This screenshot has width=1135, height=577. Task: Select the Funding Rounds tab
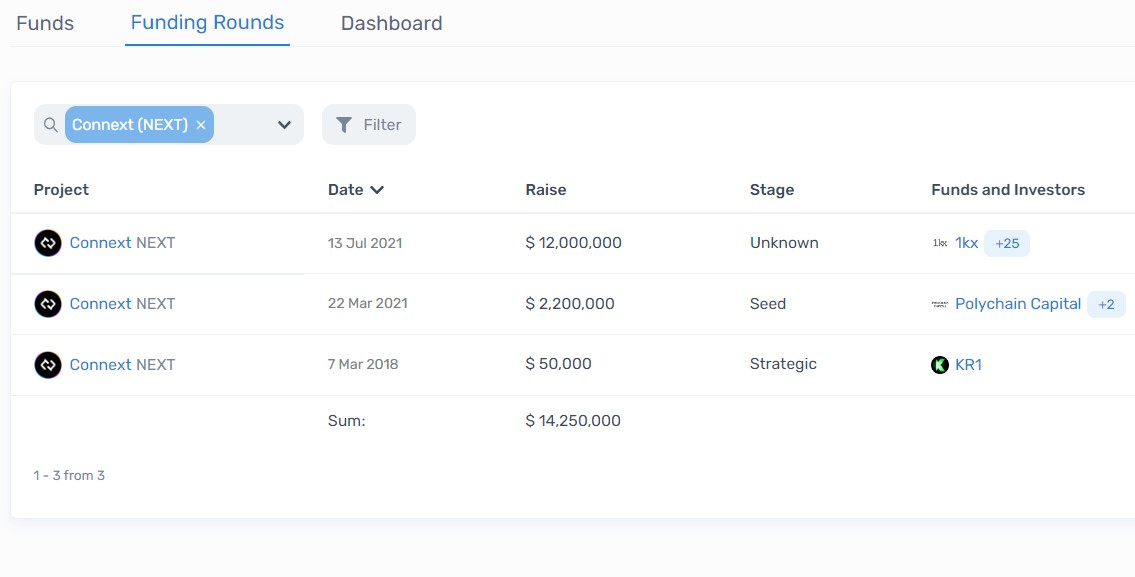pyautogui.click(x=207, y=22)
